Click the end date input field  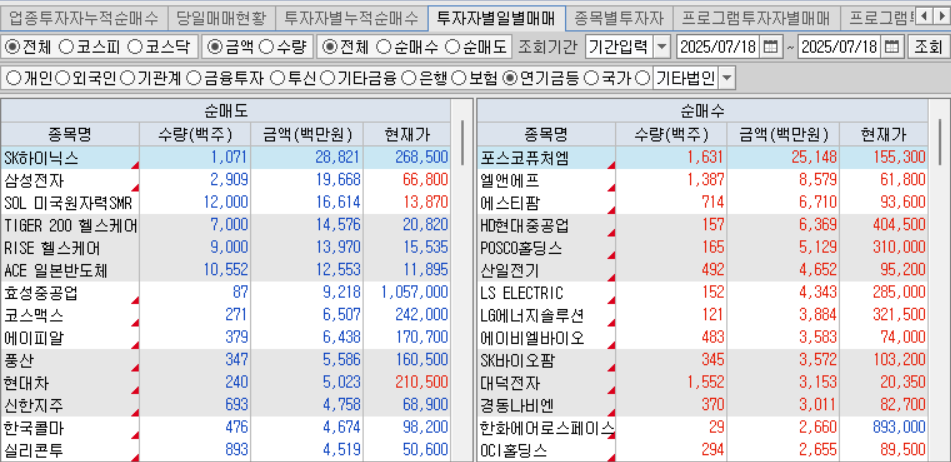(x=840, y=47)
